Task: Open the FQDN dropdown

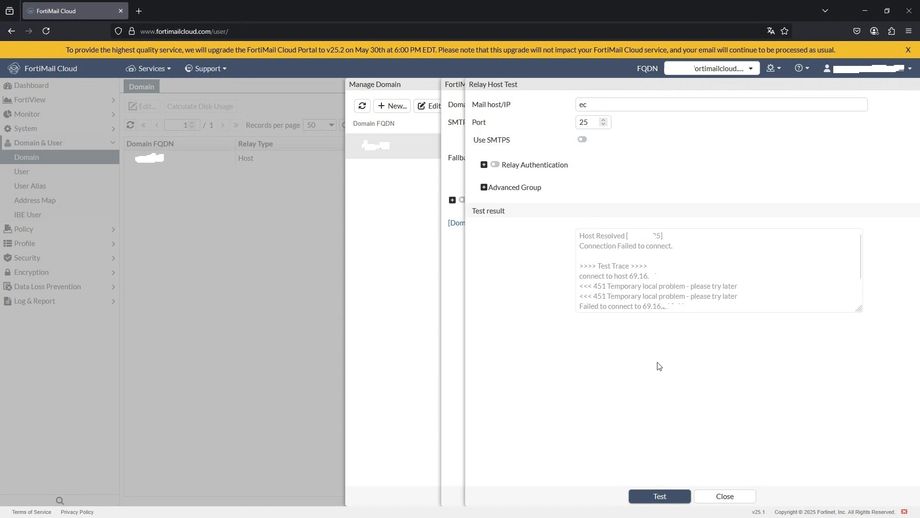Action: pyautogui.click(x=712, y=69)
